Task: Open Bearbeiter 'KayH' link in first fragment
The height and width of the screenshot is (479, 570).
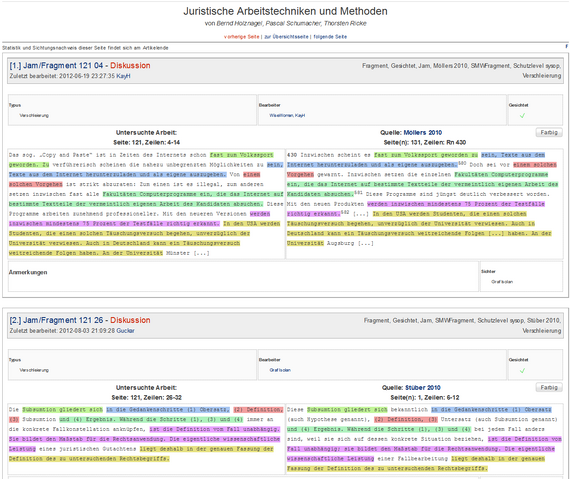Action: [x=300, y=116]
